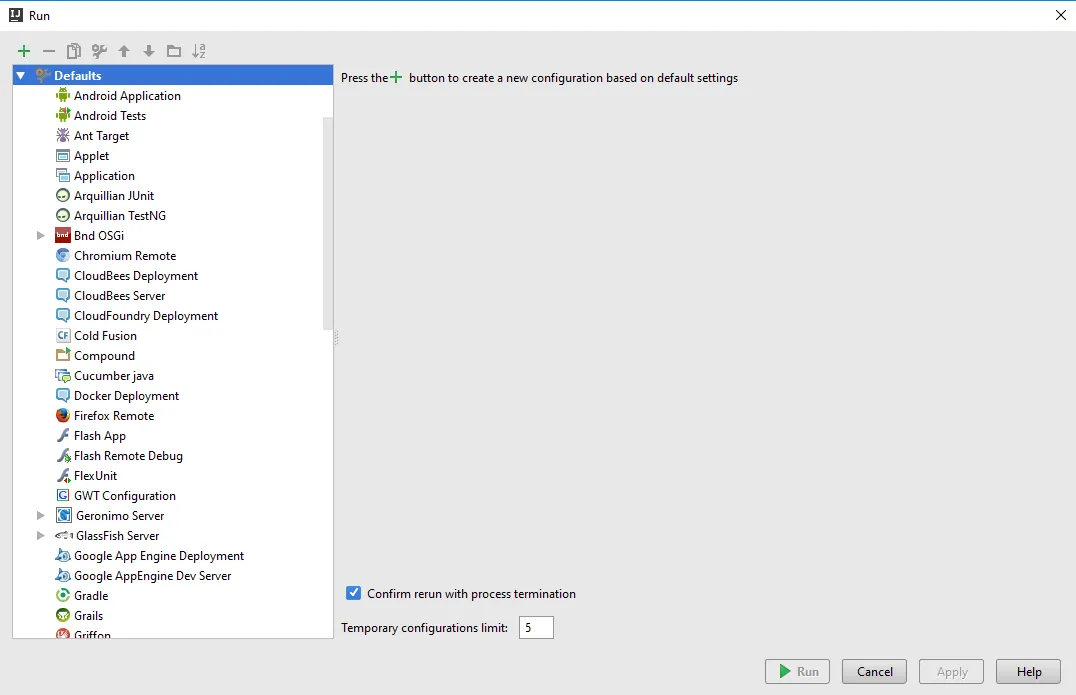Click the Run button

[x=797, y=672]
